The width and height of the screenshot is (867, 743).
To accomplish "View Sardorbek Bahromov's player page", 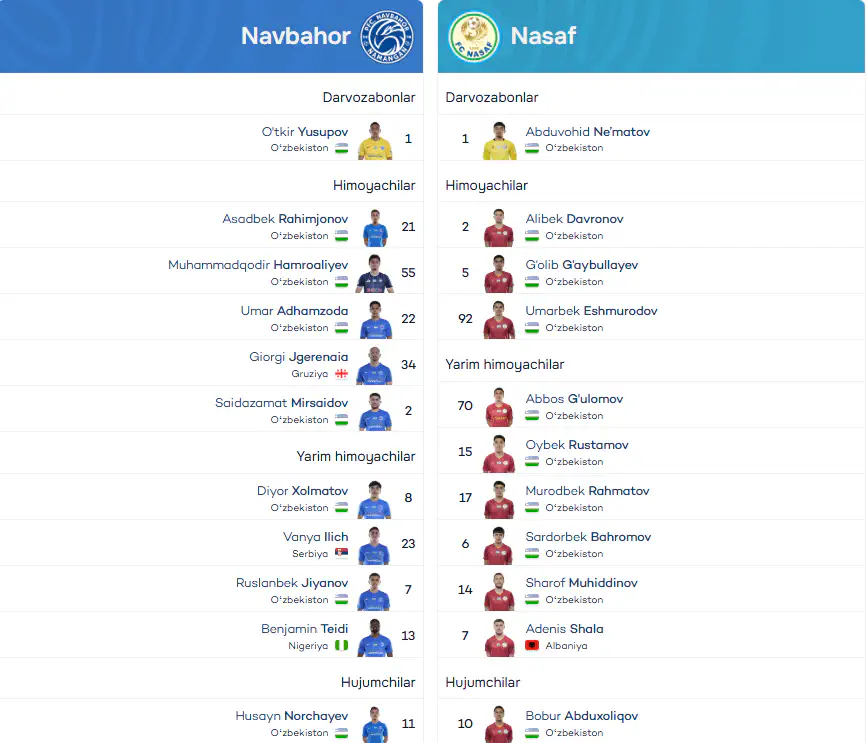I will (588, 537).
